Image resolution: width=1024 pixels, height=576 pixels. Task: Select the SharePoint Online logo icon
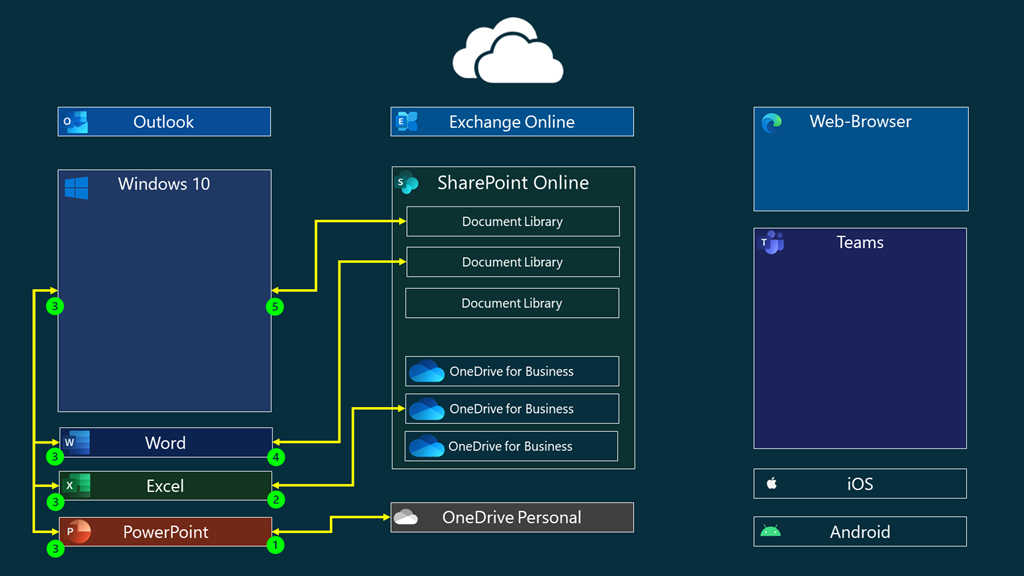[x=407, y=183]
